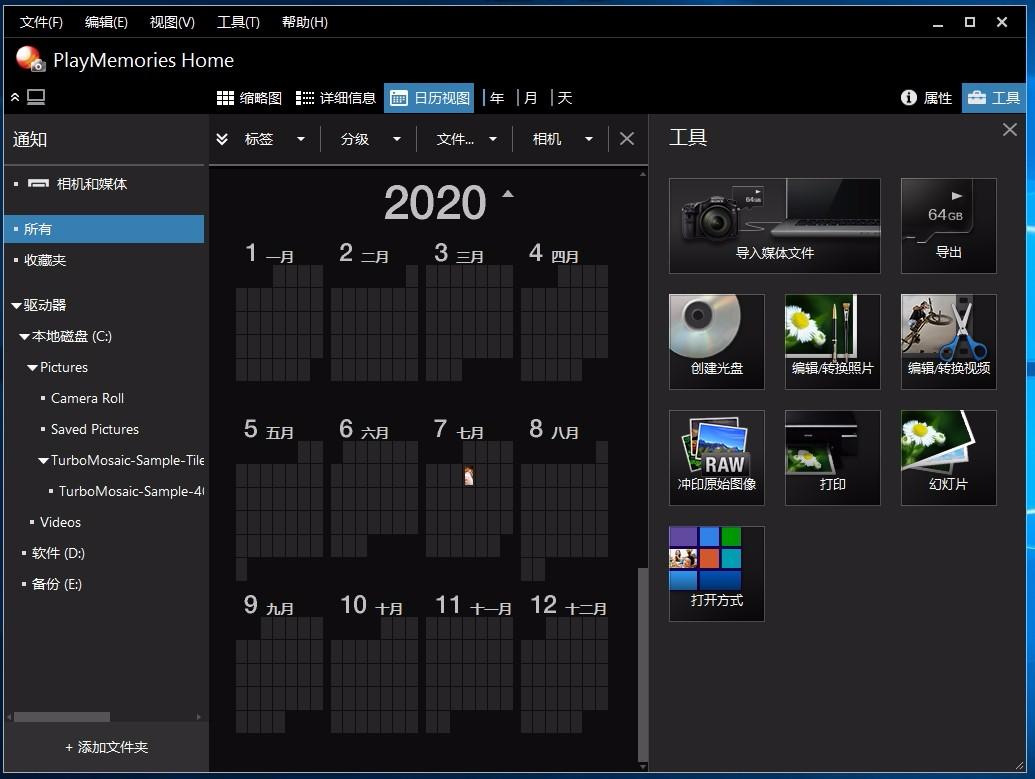This screenshot has height=779, width=1035.
Task: Open the 冲印原始图像 RAW tool
Action: [716, 457]
